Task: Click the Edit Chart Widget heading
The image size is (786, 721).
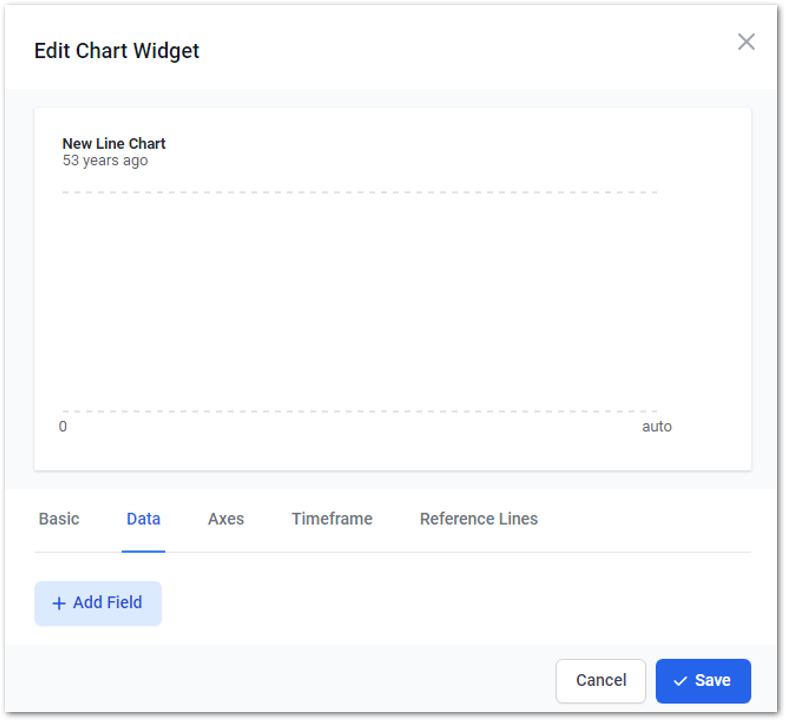Action: click(117, 51)
